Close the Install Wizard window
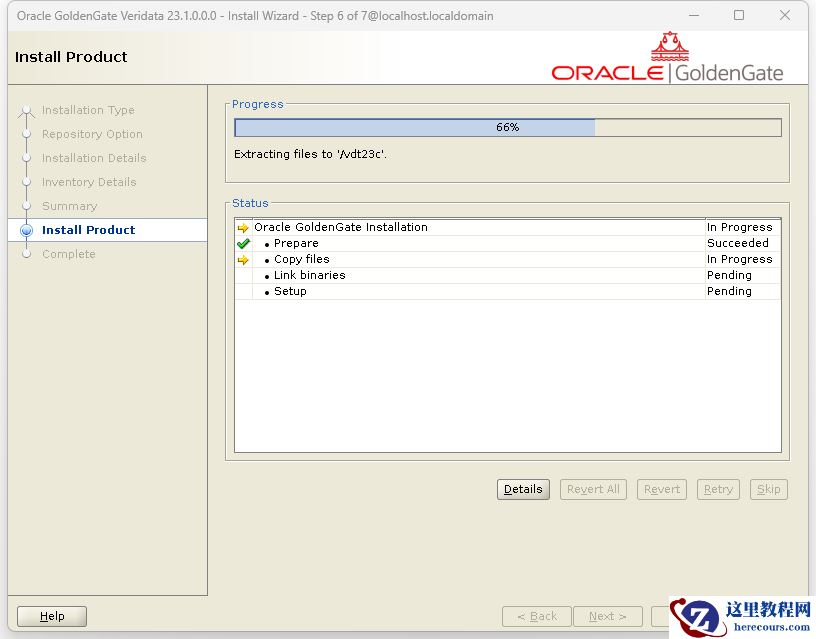Screen dimensions: 816x639 pyautogui.click(x=785, y=16)
